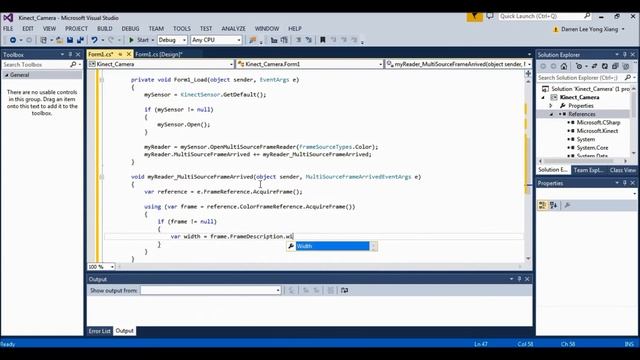Click the search icon in Solution Explorer search
This screenshot has height=360, width=640.
pos(627,78)
